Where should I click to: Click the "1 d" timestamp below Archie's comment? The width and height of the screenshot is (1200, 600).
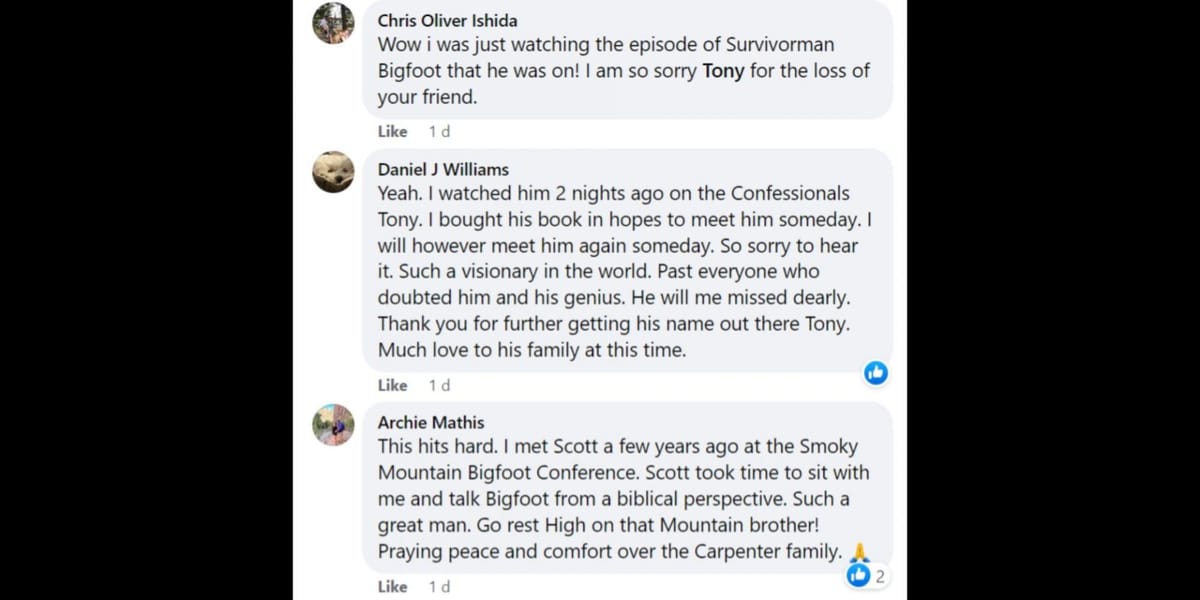click(439, 587)
